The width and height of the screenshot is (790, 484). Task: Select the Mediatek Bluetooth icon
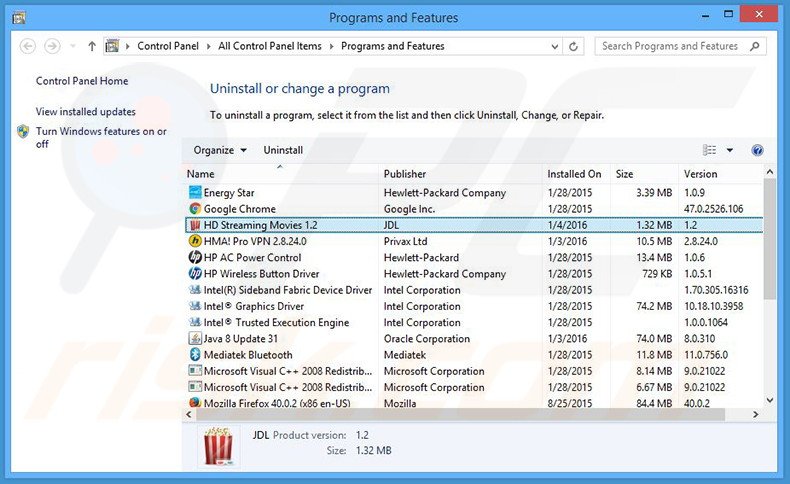(x=195, y=355)
